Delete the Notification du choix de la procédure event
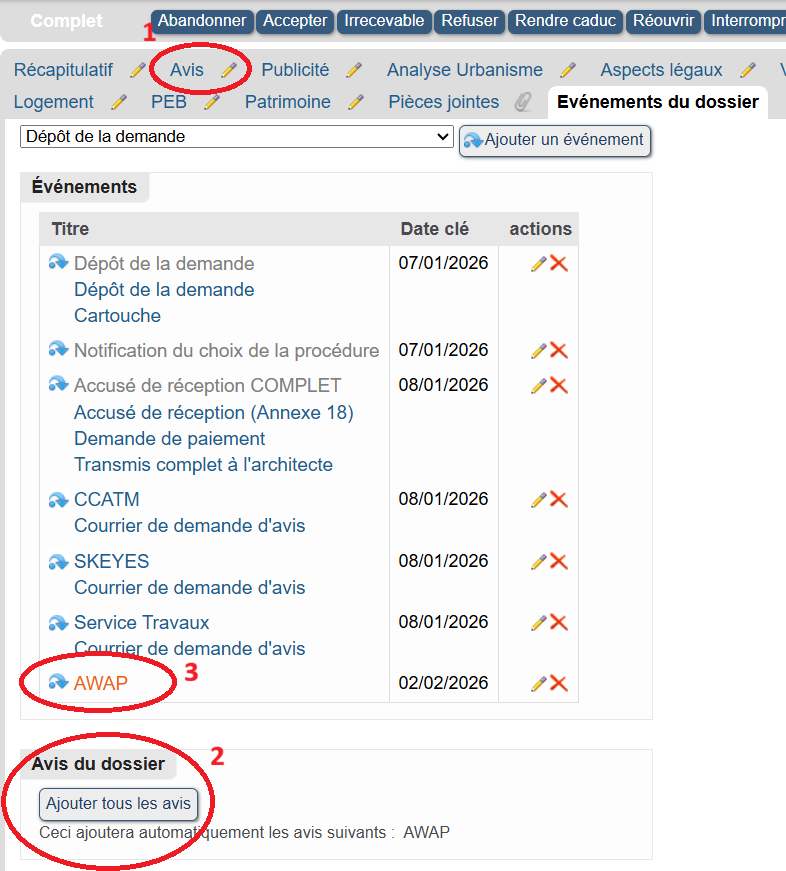 559,351
